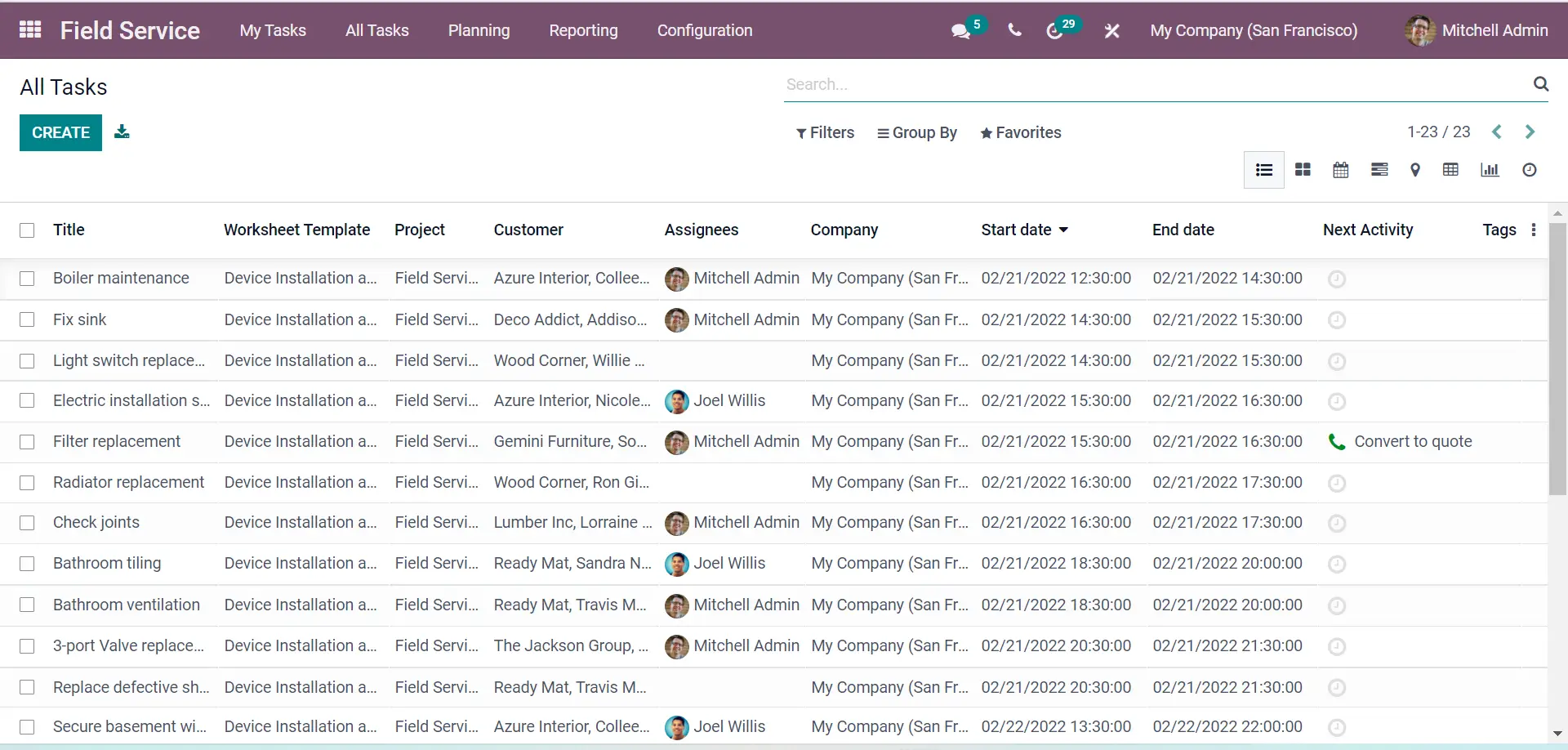Viewport: 1568px width, 750px height.
Task: Open activities clock icon with badge 29
Action: click(x=1054, y=31)
